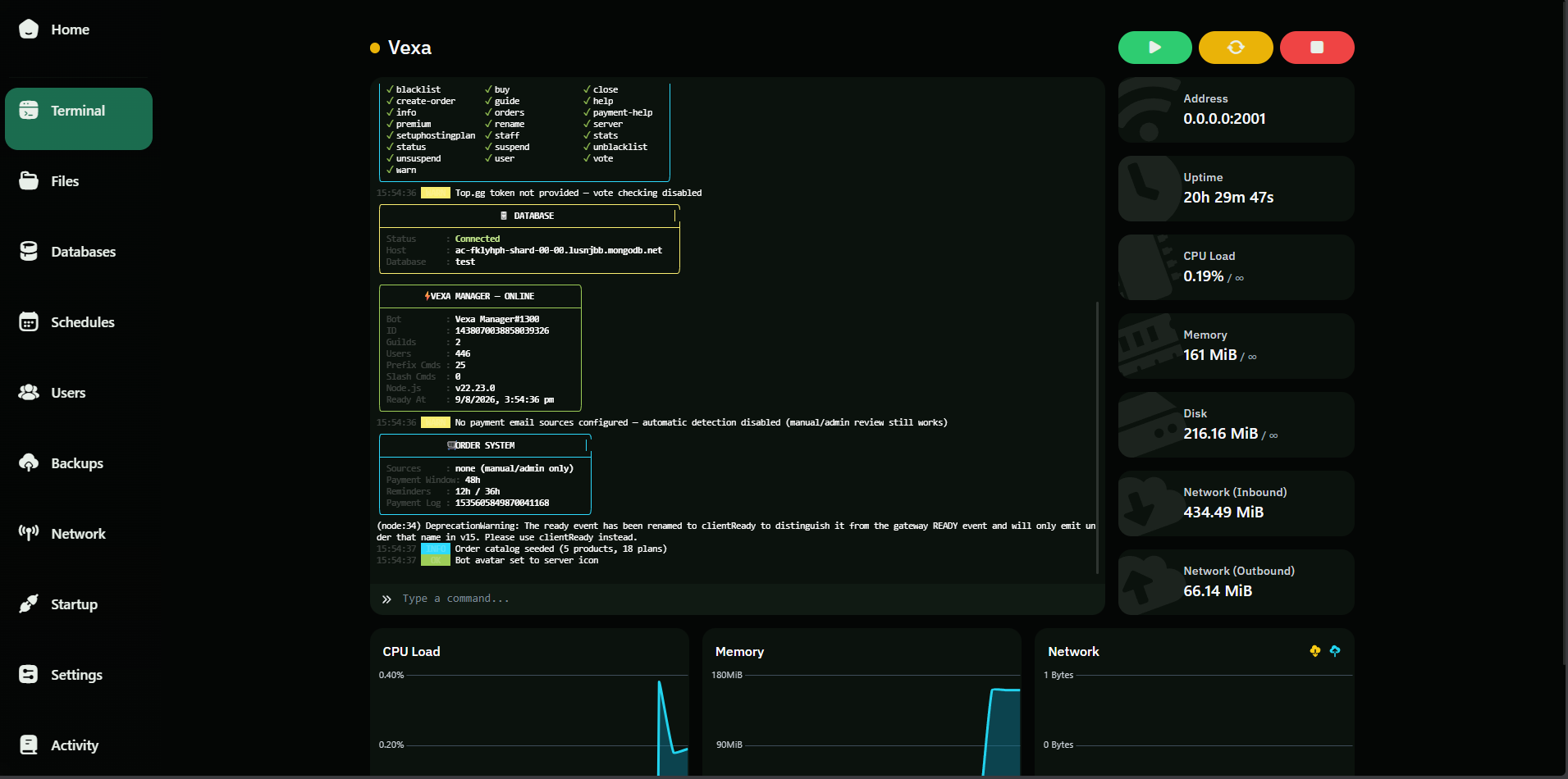Click the Databases stack icon
1568x779 pixels.
(x=29, y=252)
